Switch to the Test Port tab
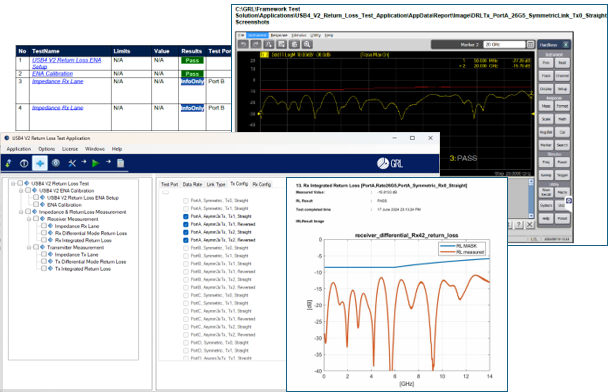The height and width of the screenshot is (392, 616). 169,184
